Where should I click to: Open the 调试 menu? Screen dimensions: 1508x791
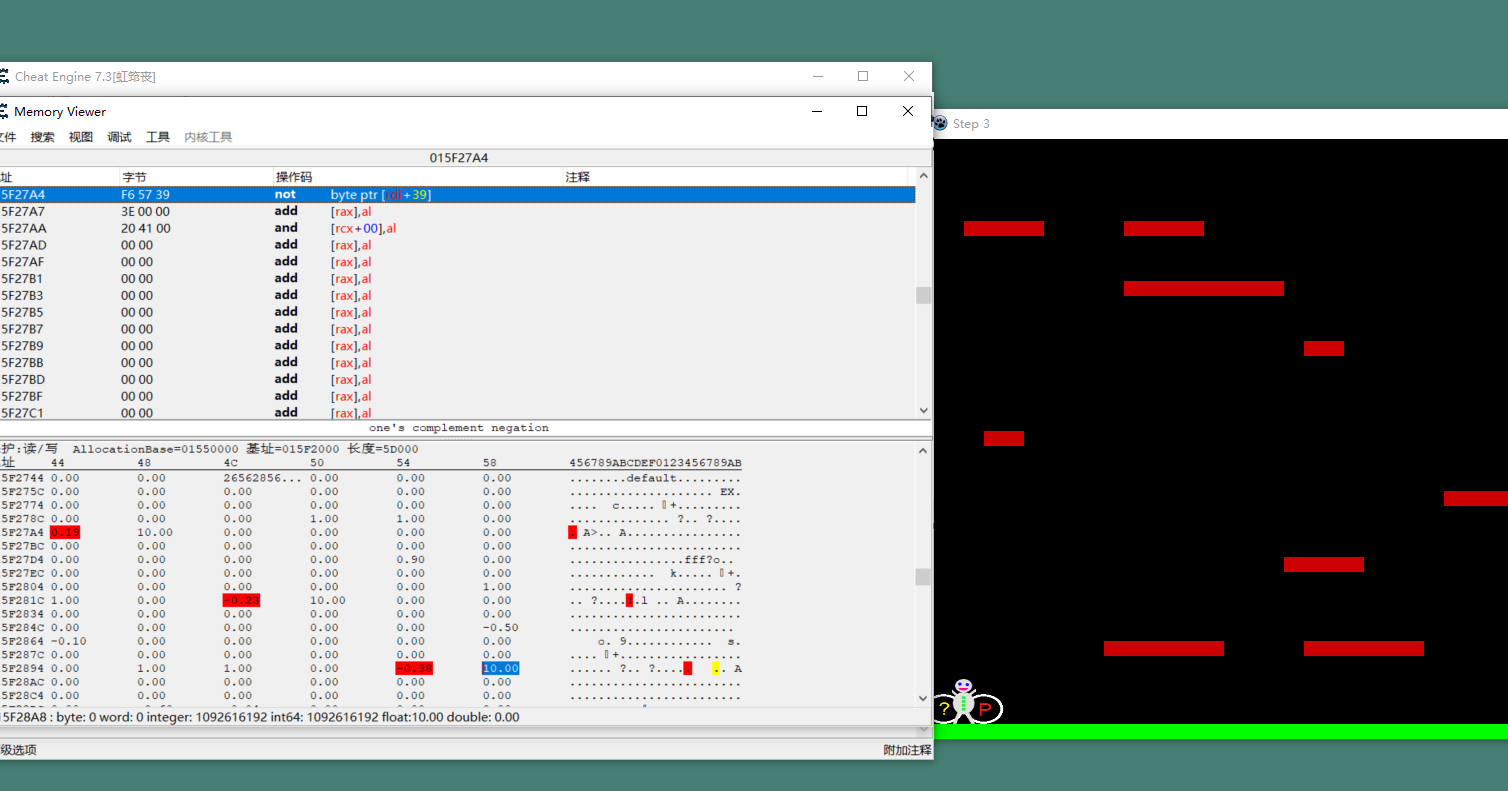(119, 136)
